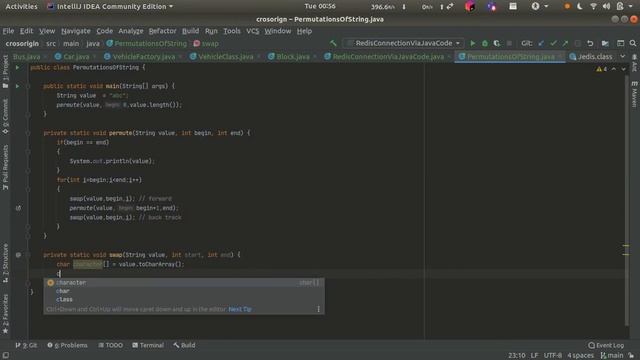The height and width of the screenshot is (360, 640).
Task: Open the VCS menu
Action: (253, 31)
